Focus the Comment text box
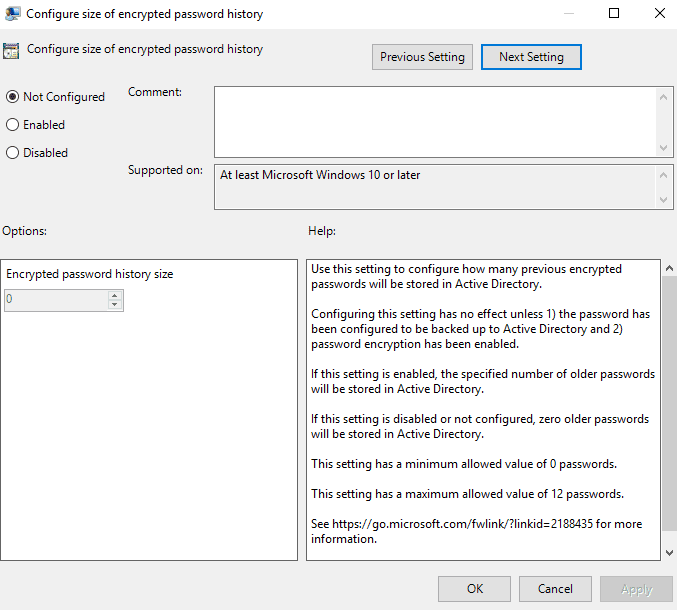This screenshot has width=677, height=610. tap(434, 120)
